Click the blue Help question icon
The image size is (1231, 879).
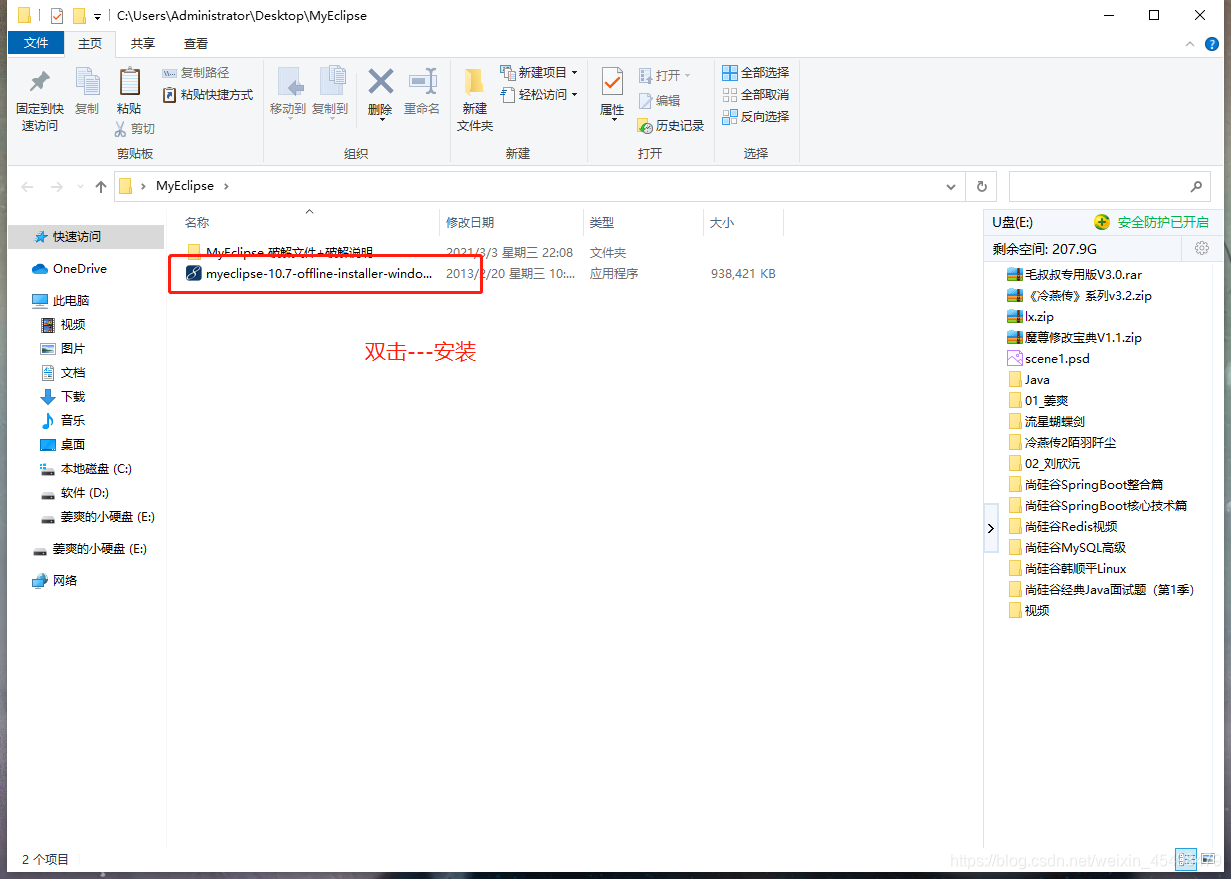pos(1211,44)
